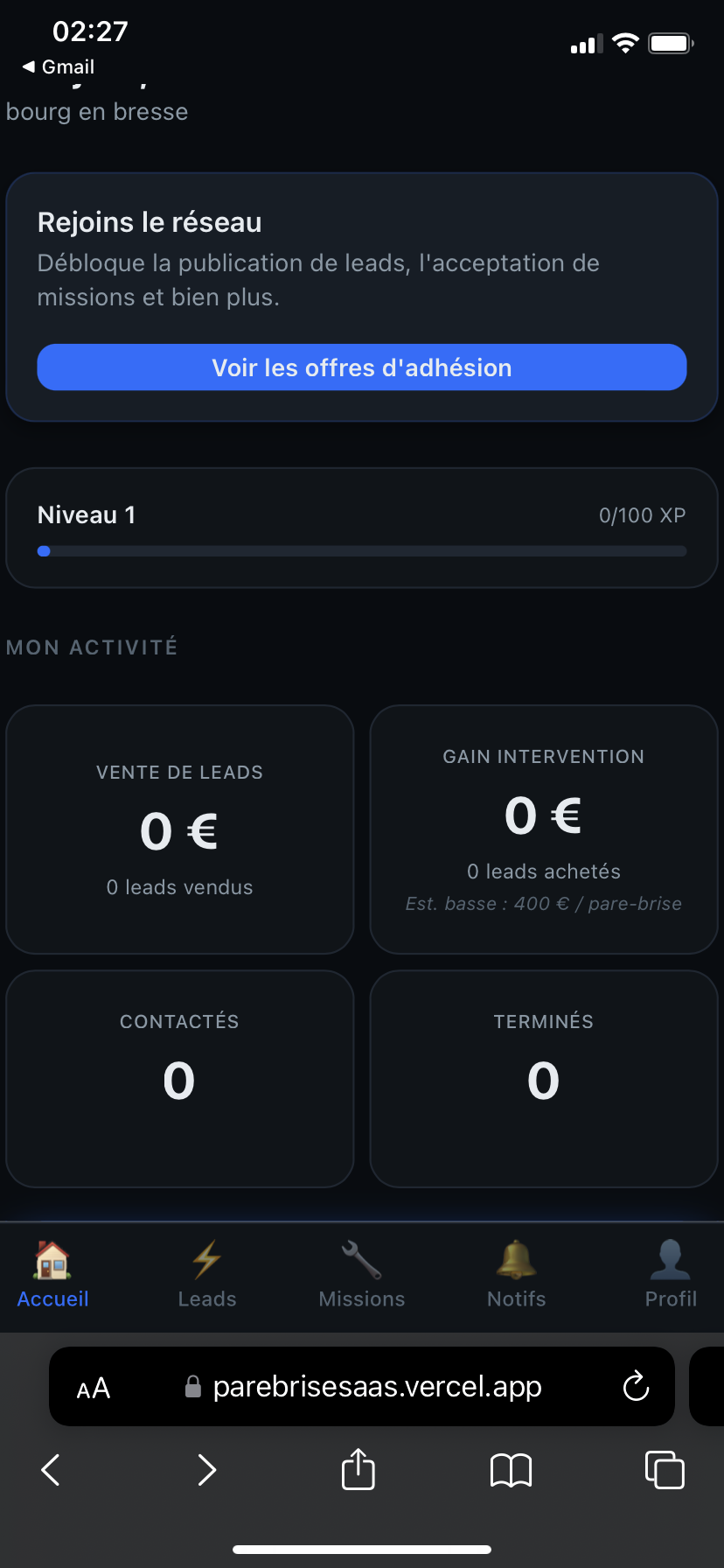724x1568 pixels.
Task: Open the Leads lightning bolt tab
Action: pyautogui.click(x=207, y=1261)
